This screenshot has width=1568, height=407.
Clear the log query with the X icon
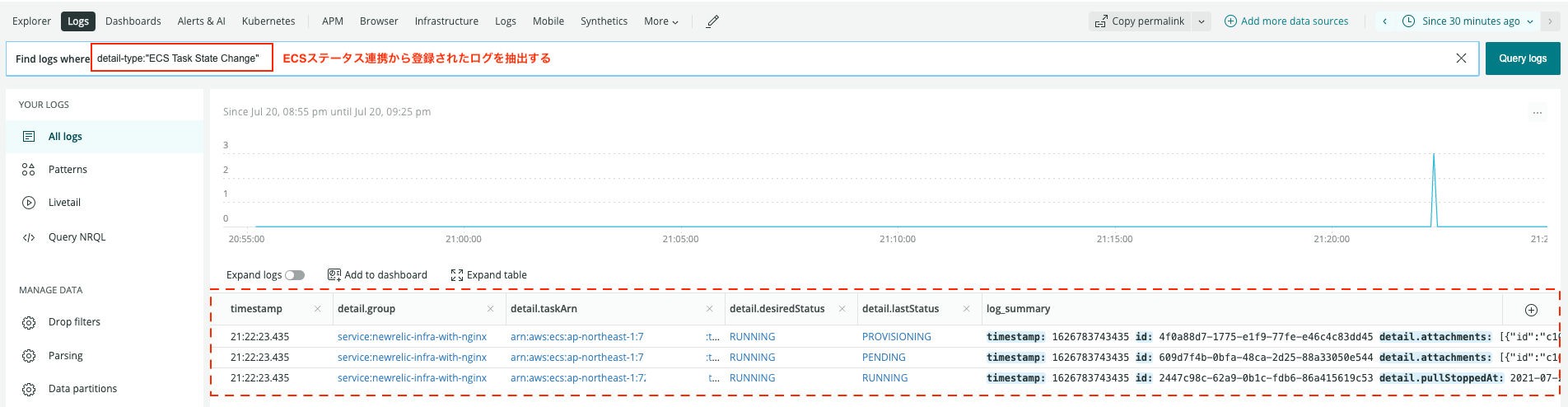coord(1461,58)
